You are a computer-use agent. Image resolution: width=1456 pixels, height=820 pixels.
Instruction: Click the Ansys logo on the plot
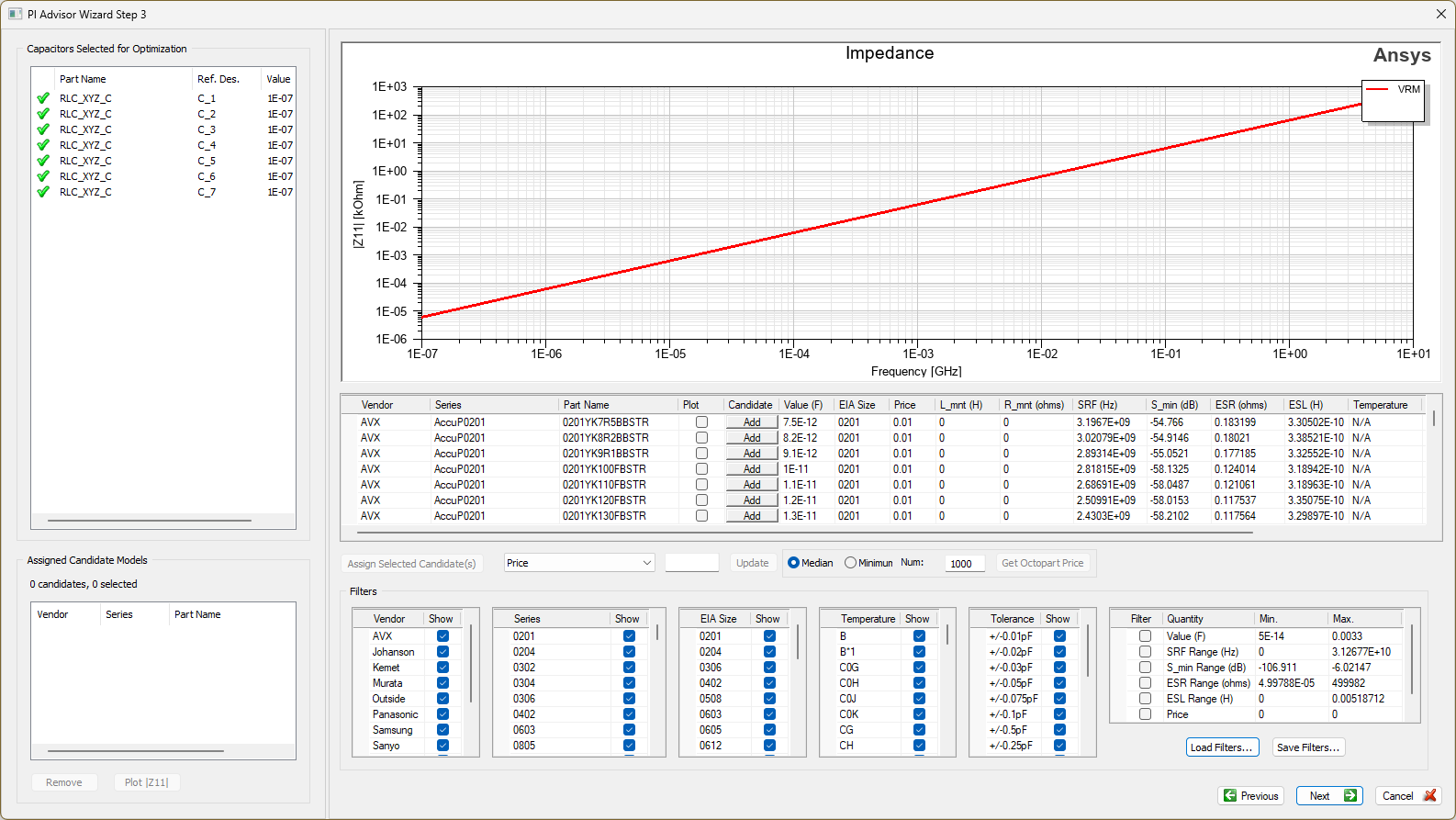(x=1401, y=55)
